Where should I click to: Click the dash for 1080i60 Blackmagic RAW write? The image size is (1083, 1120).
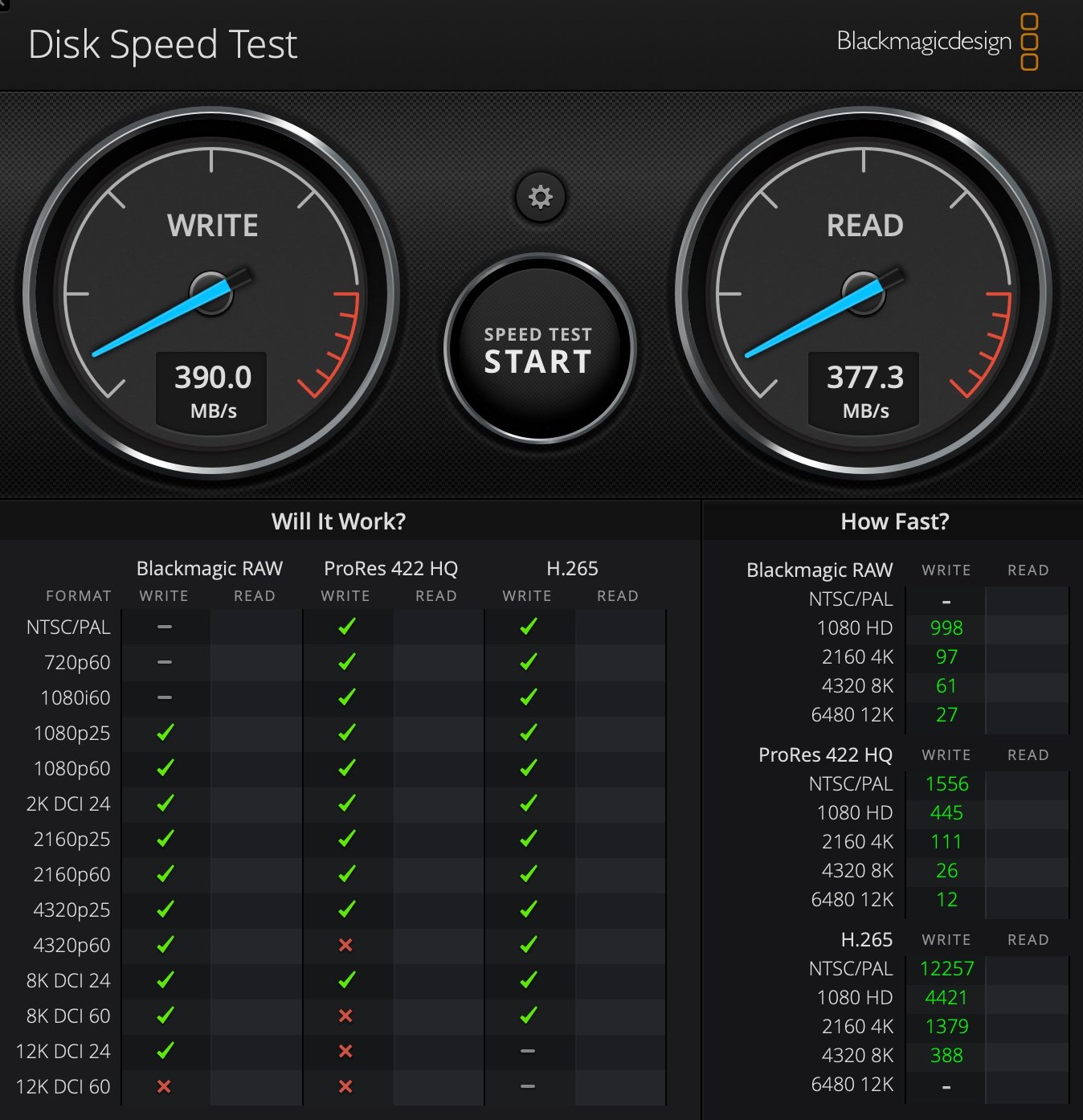(x=165, y=697)
